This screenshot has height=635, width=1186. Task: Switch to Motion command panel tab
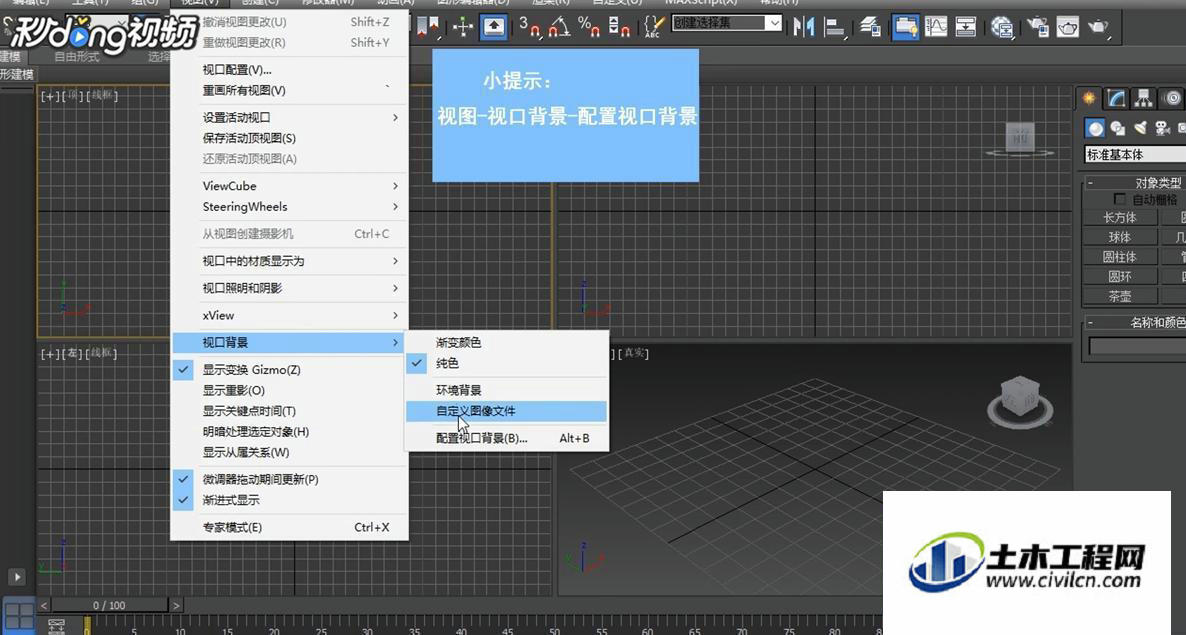click(1172, 98)
